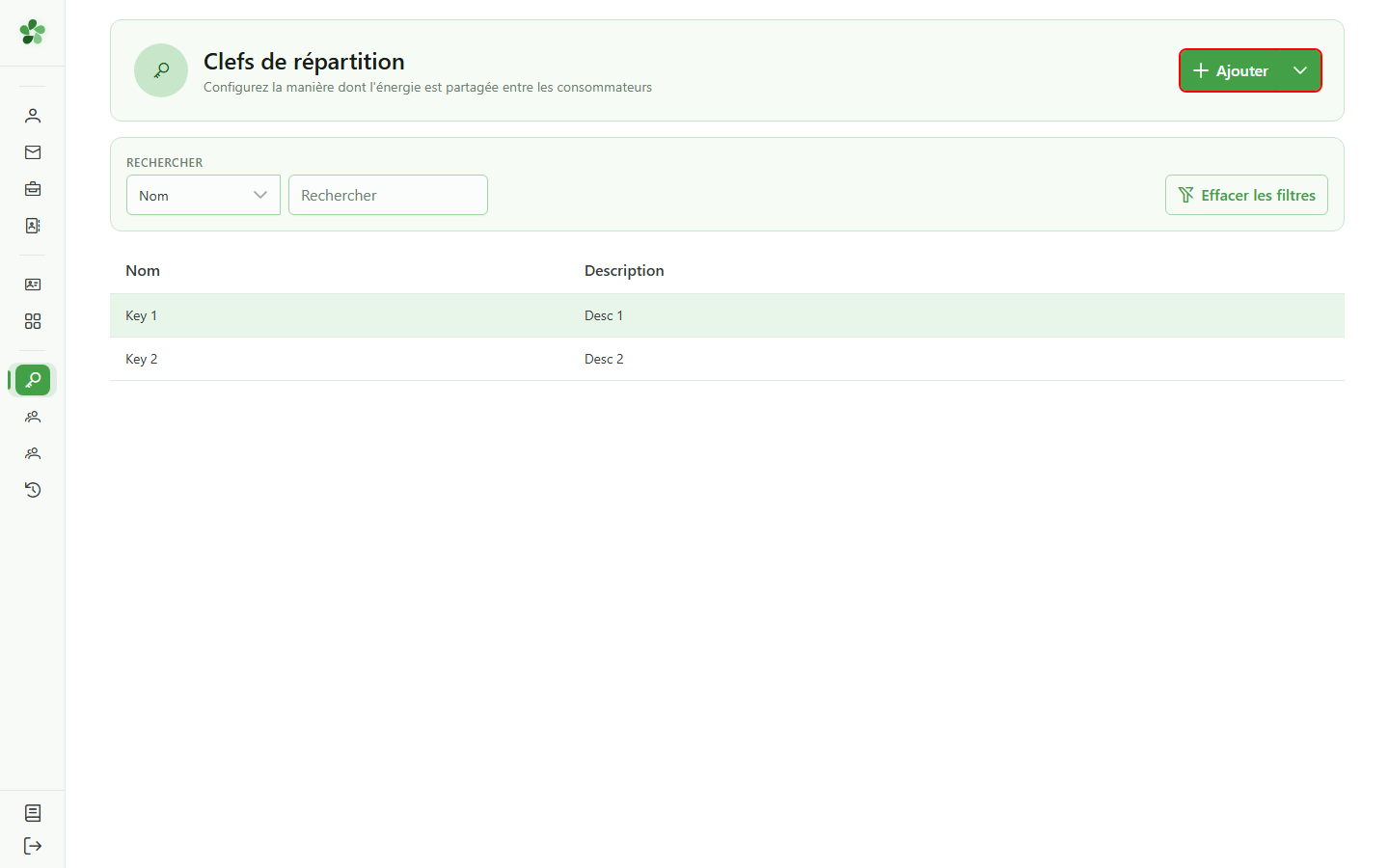The image size is (1389, 868).
Task: Expand the Ajouter dropdown arrow
Action: (1300, 70)
